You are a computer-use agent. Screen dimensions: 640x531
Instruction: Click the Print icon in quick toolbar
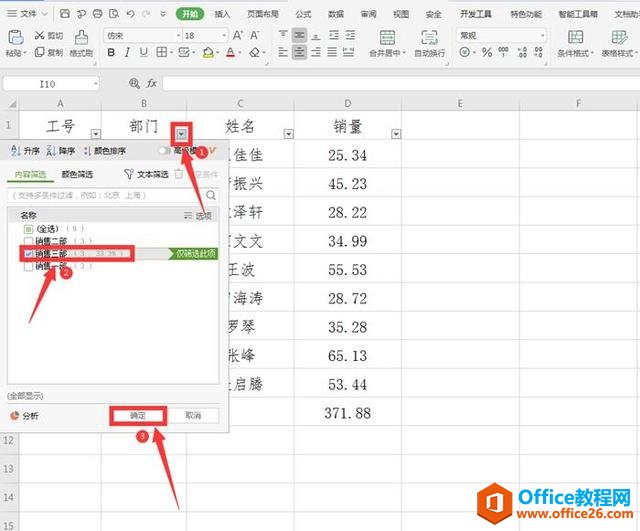coord(98,14)
